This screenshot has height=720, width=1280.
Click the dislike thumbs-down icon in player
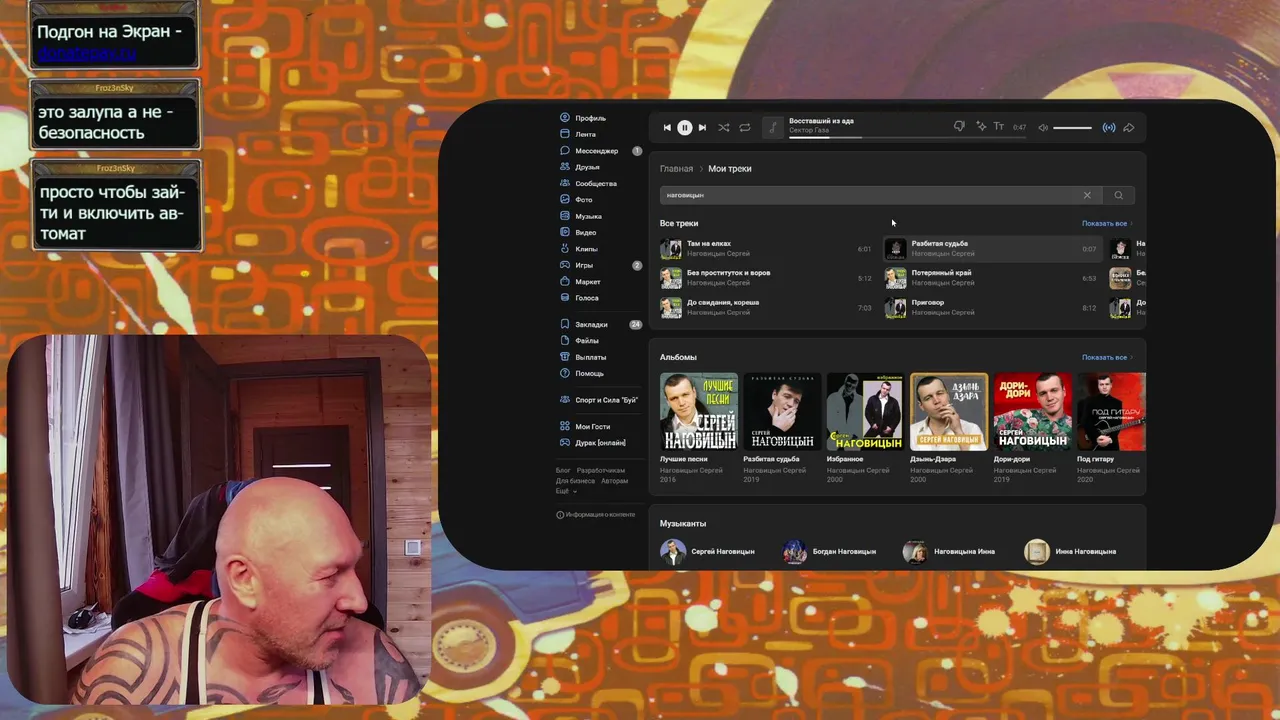coord(959,127)
